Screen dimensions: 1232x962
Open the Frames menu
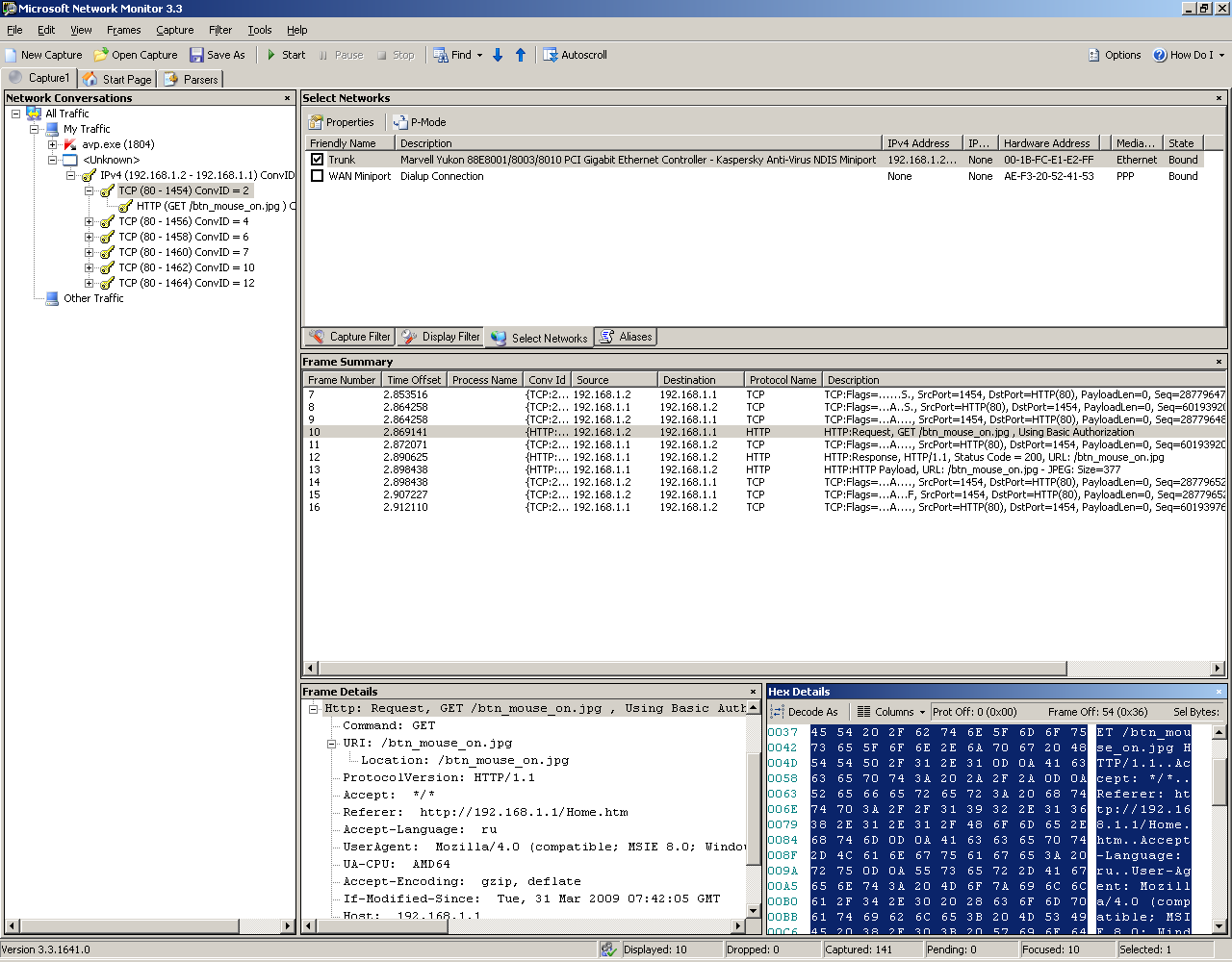[x=123, y=30]
